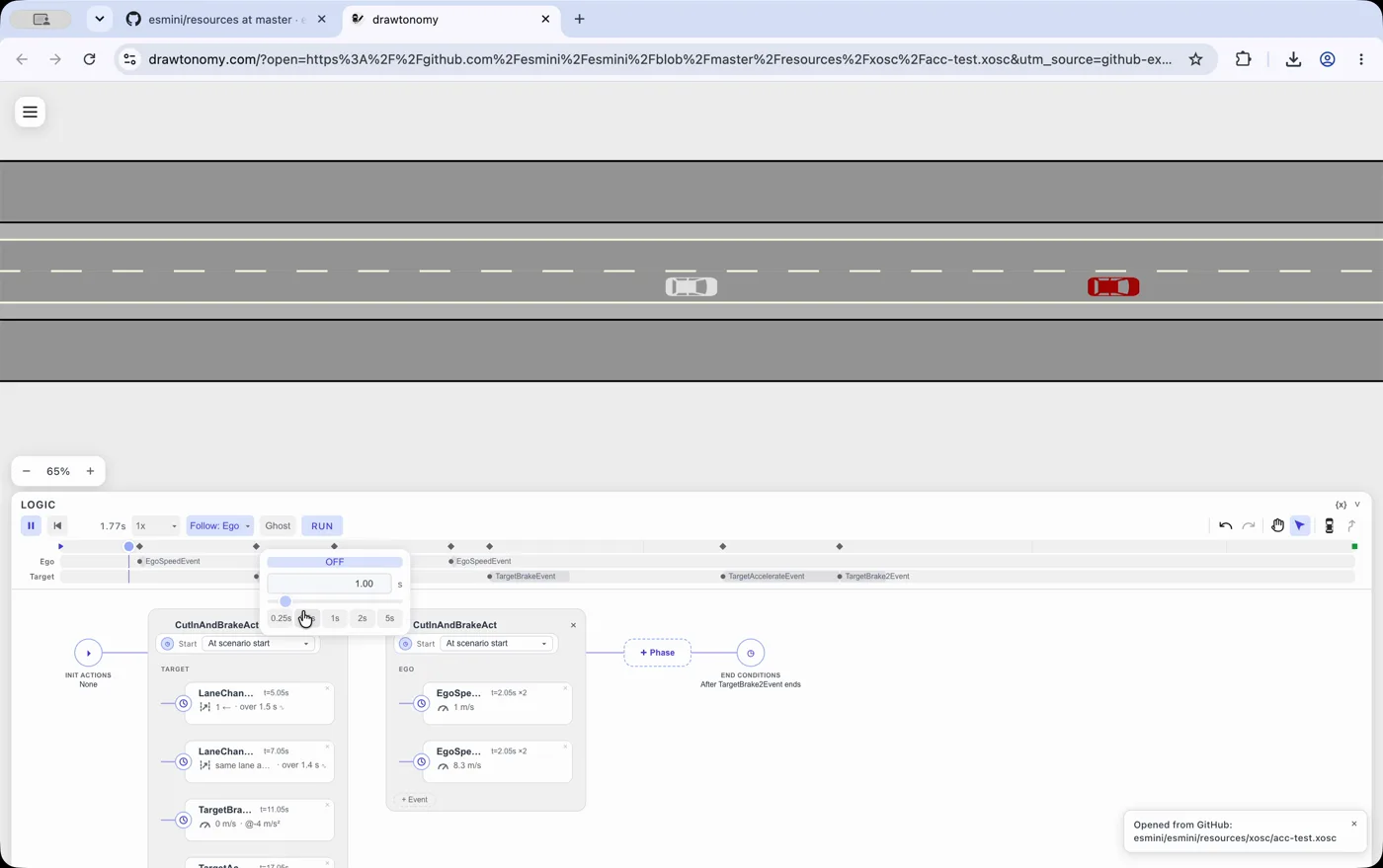Image resolution: width=1383 pixels, height=868 pixels.
Task: Remove the 1 m/s EgoSpeed event
Action: pyautogui.click(x=565, y=689)
